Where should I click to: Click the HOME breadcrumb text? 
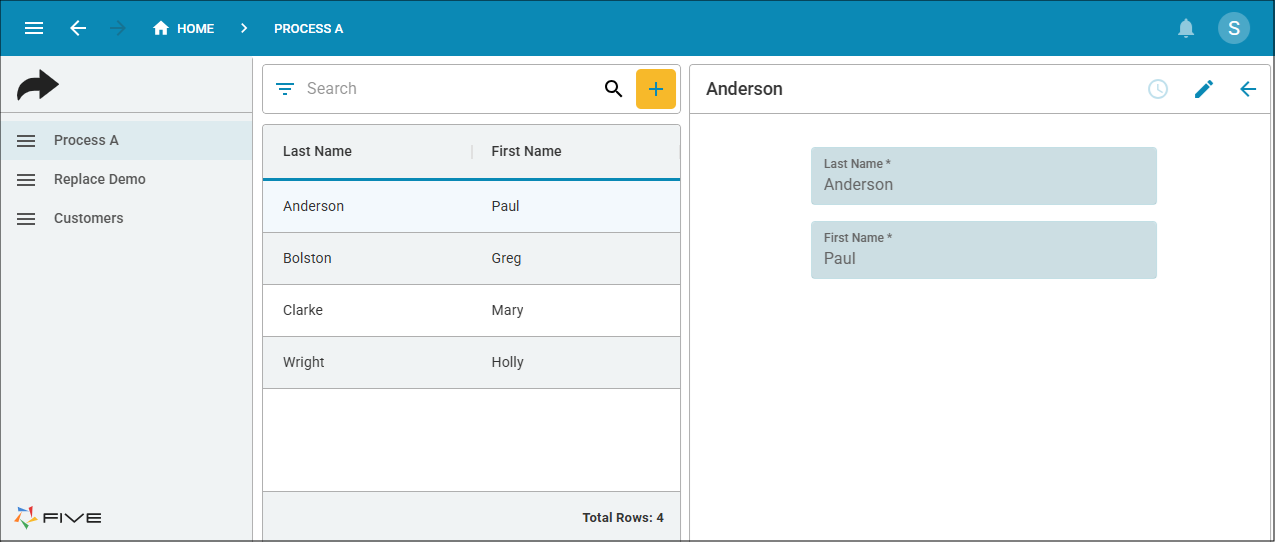pos(195,28)
